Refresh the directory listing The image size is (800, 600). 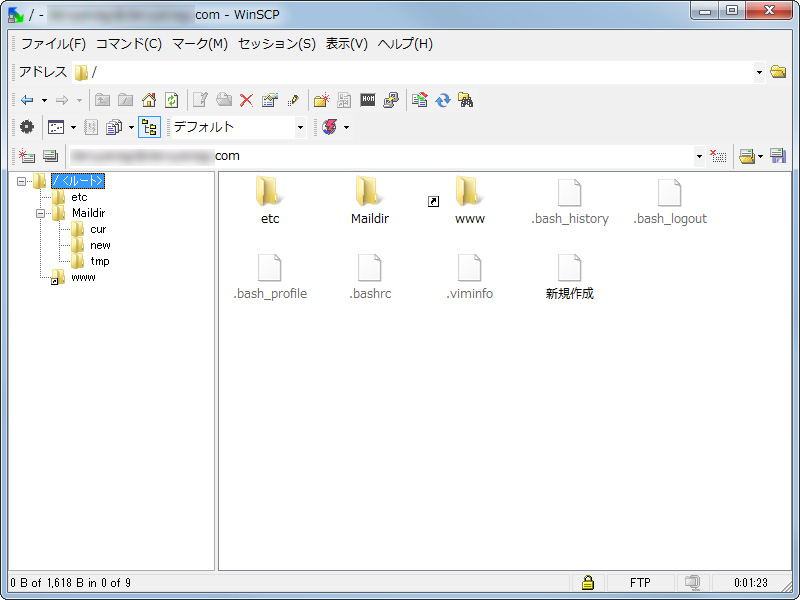coord(172,100)
